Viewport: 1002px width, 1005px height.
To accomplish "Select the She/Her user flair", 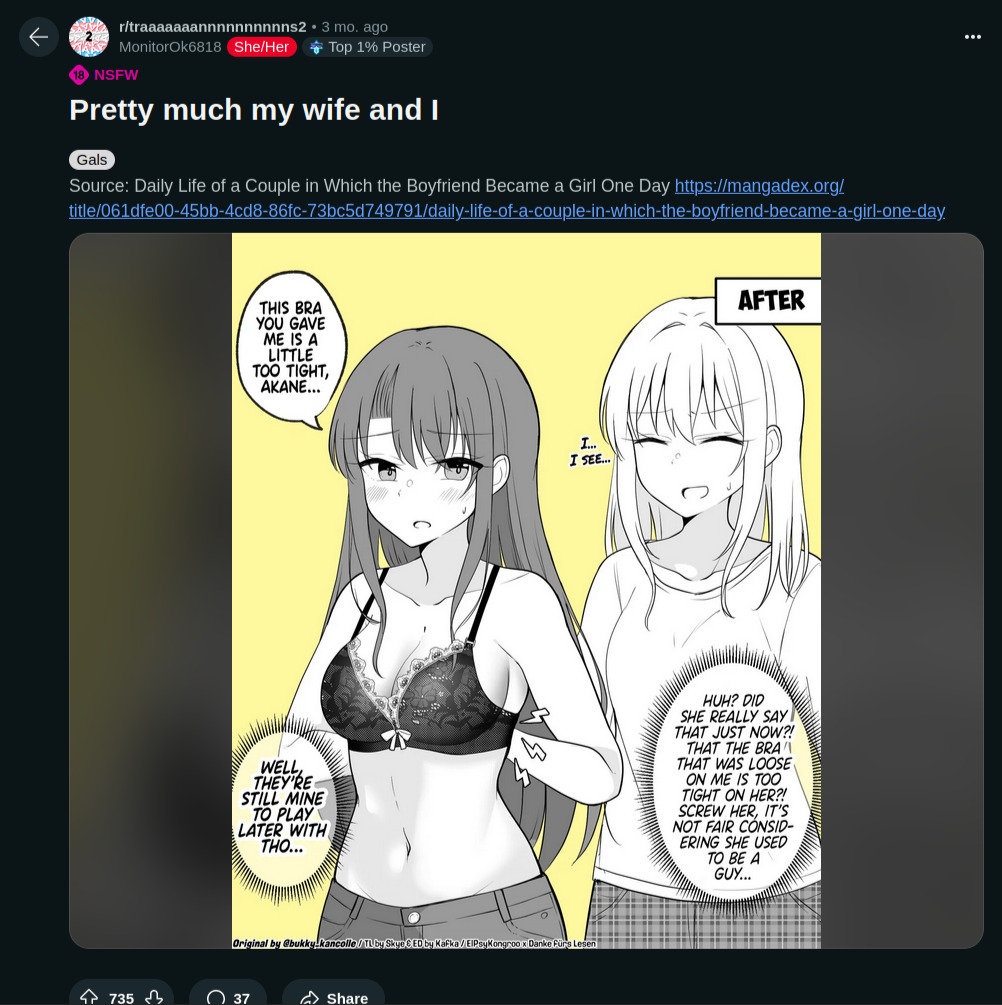I will pyautogui.click(x=262, y=47).
